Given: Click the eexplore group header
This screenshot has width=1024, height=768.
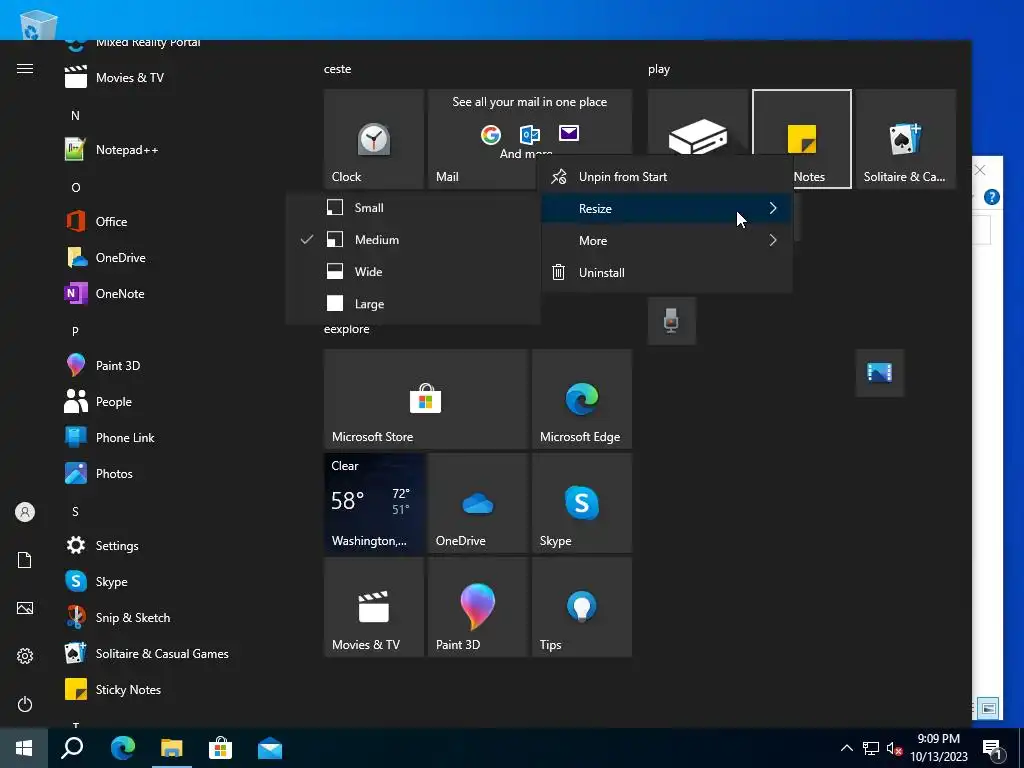Looking at the screenshot, I should click(x=347, y=329).
